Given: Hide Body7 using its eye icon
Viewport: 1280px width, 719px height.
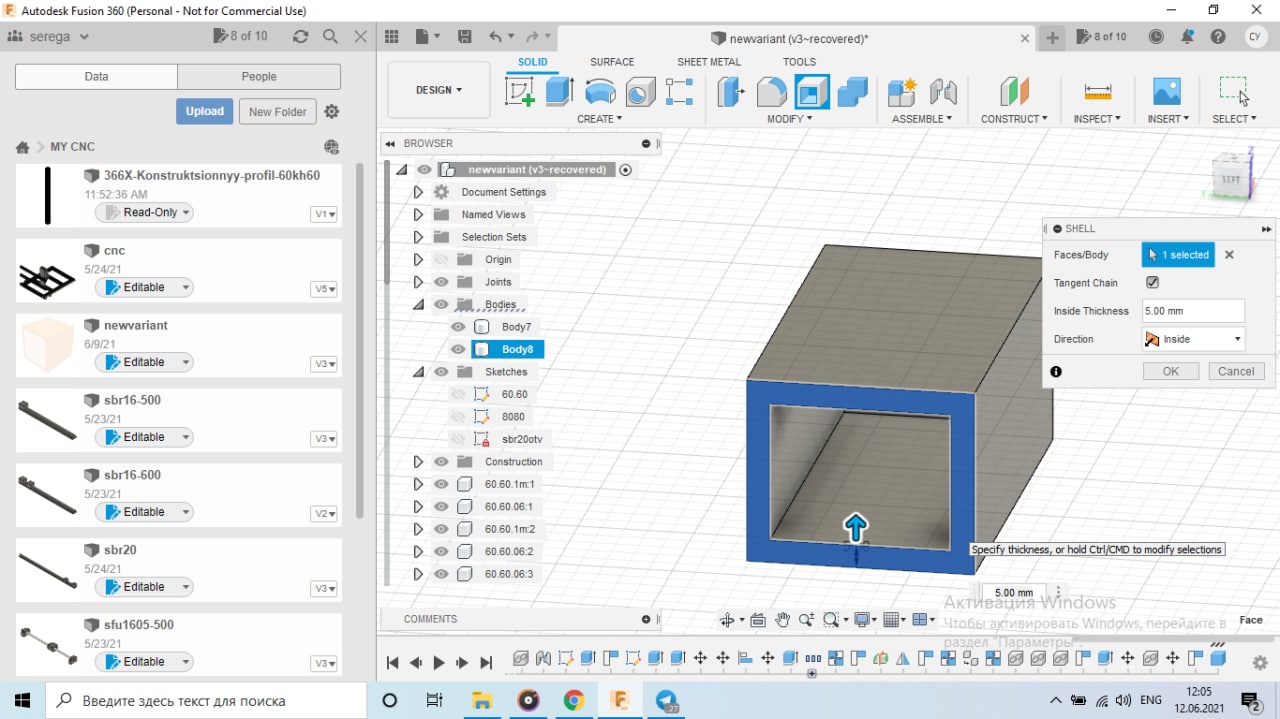Looking at the screenshot, I should [x=458, y=327].
